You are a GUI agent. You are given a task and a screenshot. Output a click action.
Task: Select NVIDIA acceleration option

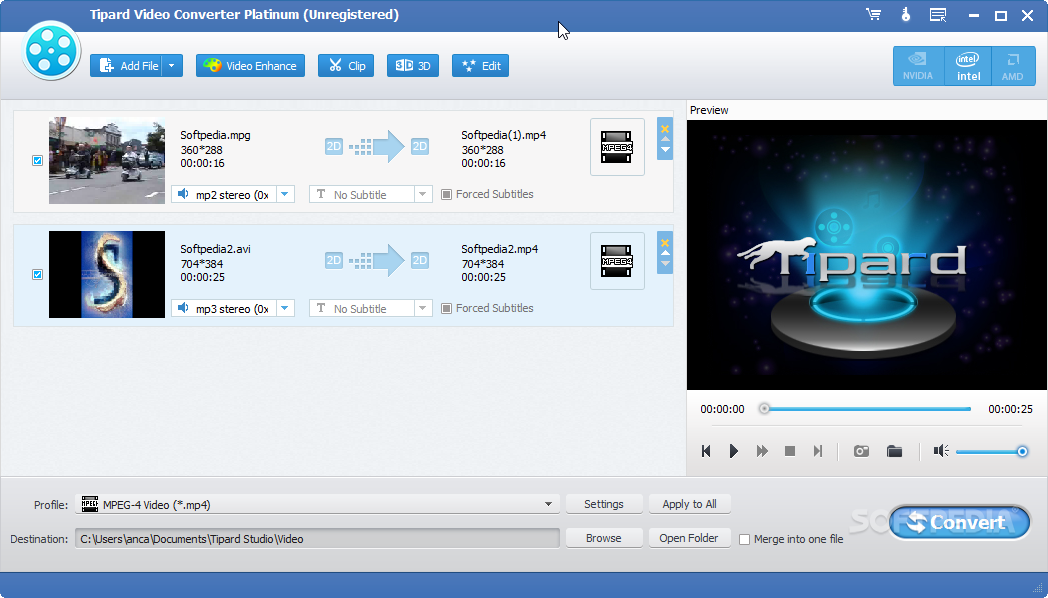[x=918, y=66]
